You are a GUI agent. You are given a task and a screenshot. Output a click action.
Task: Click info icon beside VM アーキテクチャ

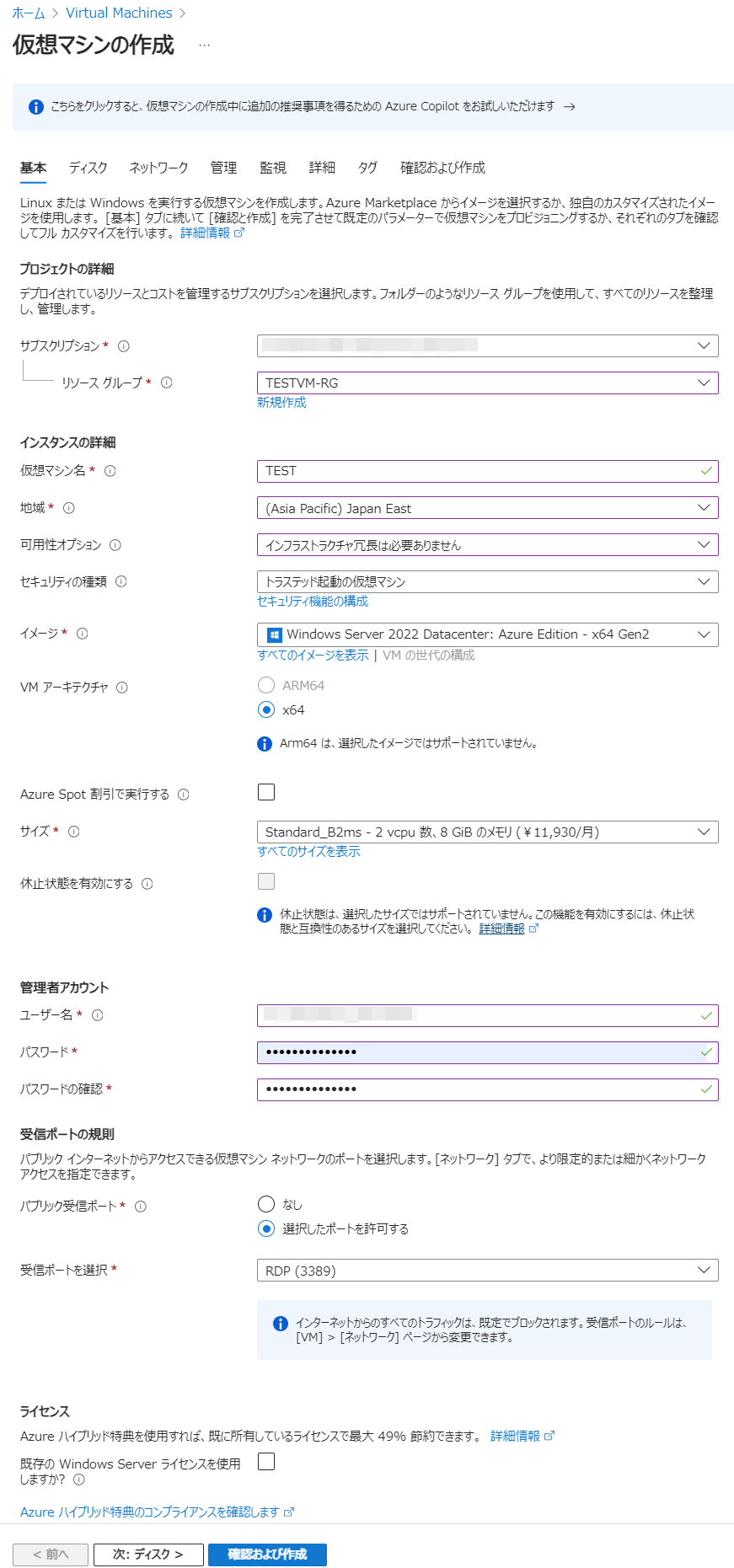[x=122, y=688]
